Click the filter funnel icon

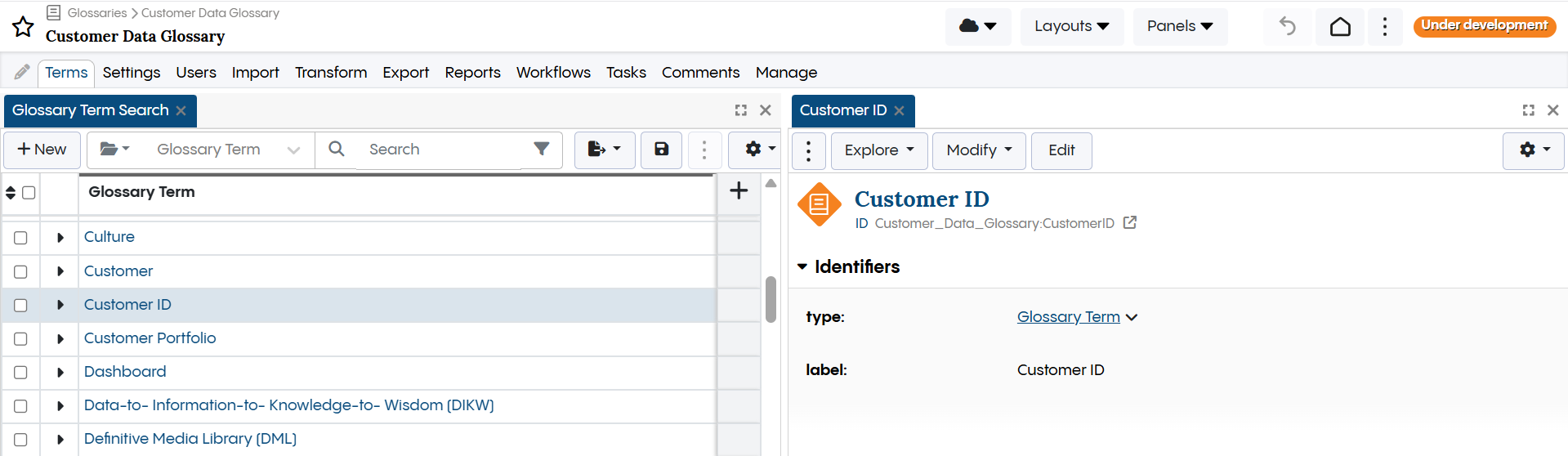pyautogui.click(x=541, y=149)
